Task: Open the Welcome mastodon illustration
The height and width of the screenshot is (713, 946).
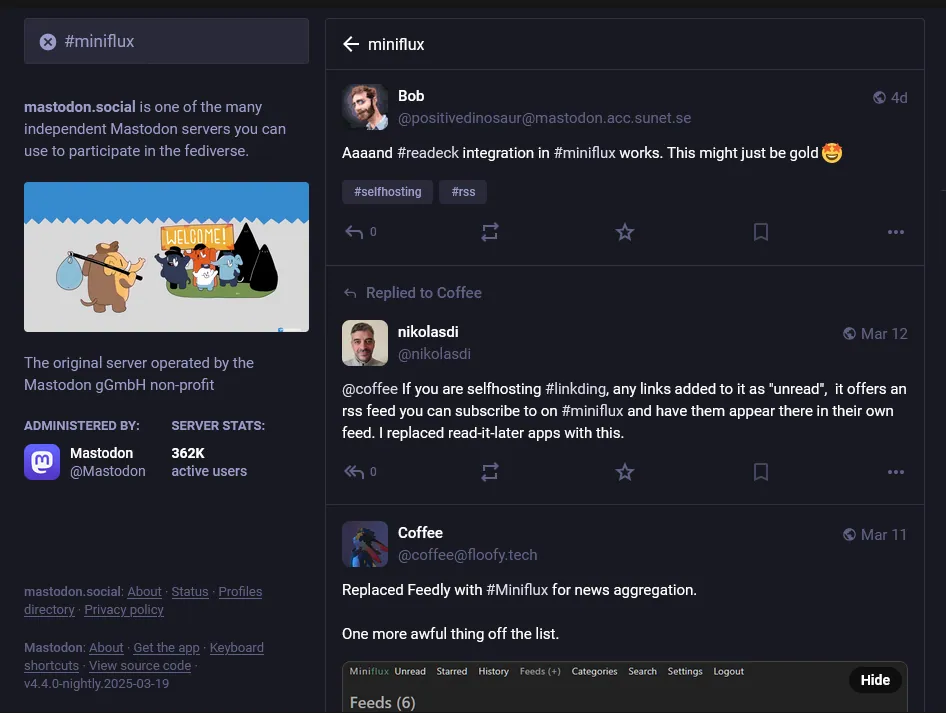Action: click(167, 257)
